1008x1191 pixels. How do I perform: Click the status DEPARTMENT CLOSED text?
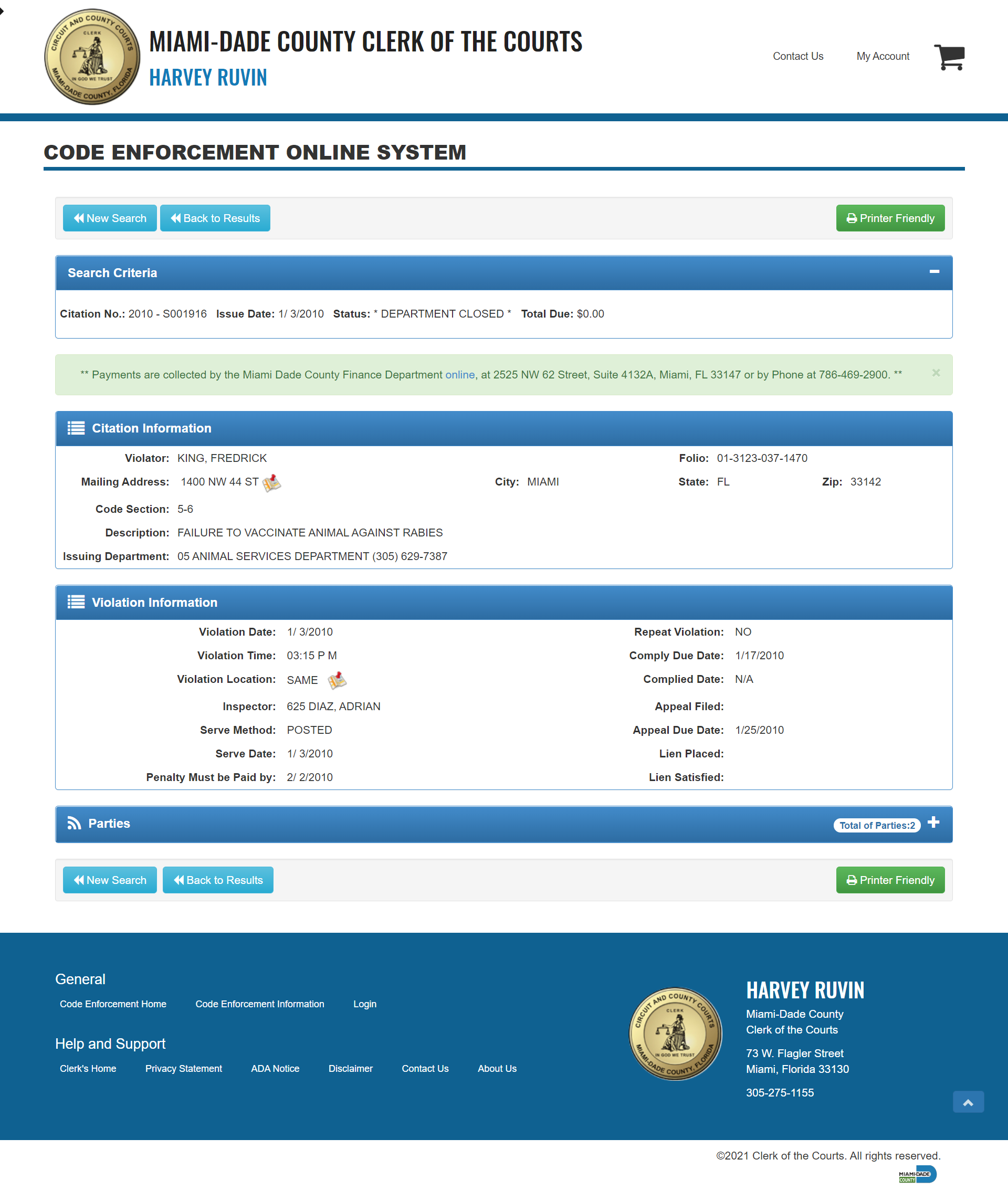click(442, 314)
